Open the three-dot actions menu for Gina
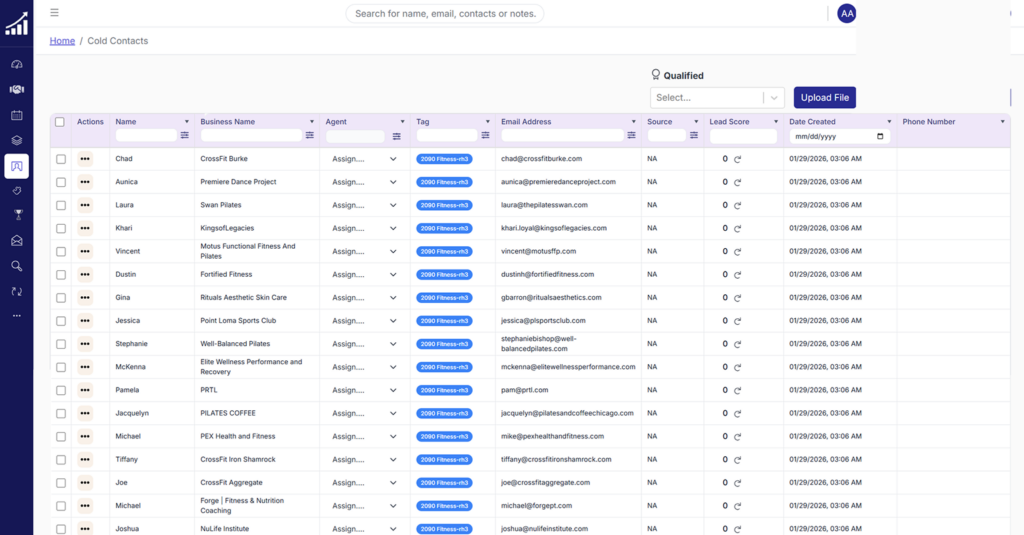The image size is (1024, 535). click(x=85, y=298)
